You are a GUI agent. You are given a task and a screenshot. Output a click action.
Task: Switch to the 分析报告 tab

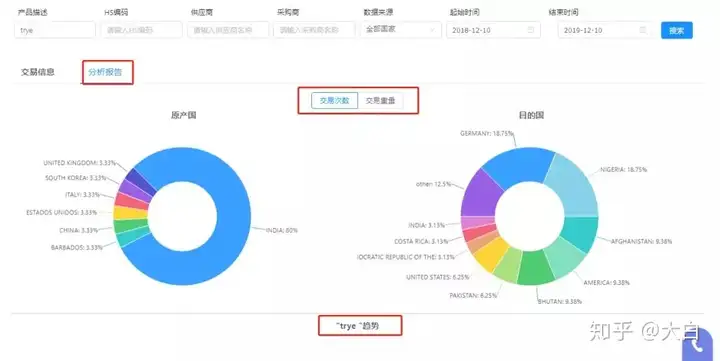coord(105,72)
